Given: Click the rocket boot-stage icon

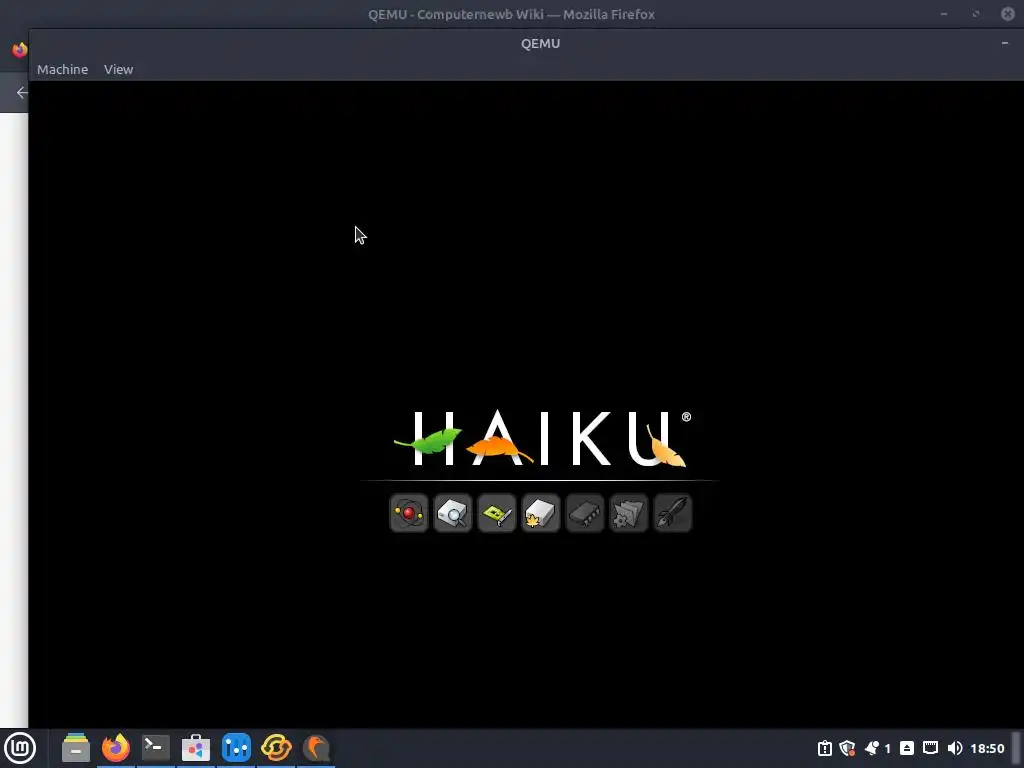Looking at the screenshot, I should 672,513.
